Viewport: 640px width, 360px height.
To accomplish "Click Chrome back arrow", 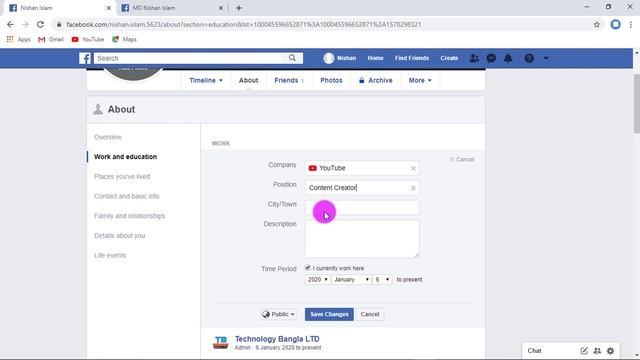I will tap(10, 24).
